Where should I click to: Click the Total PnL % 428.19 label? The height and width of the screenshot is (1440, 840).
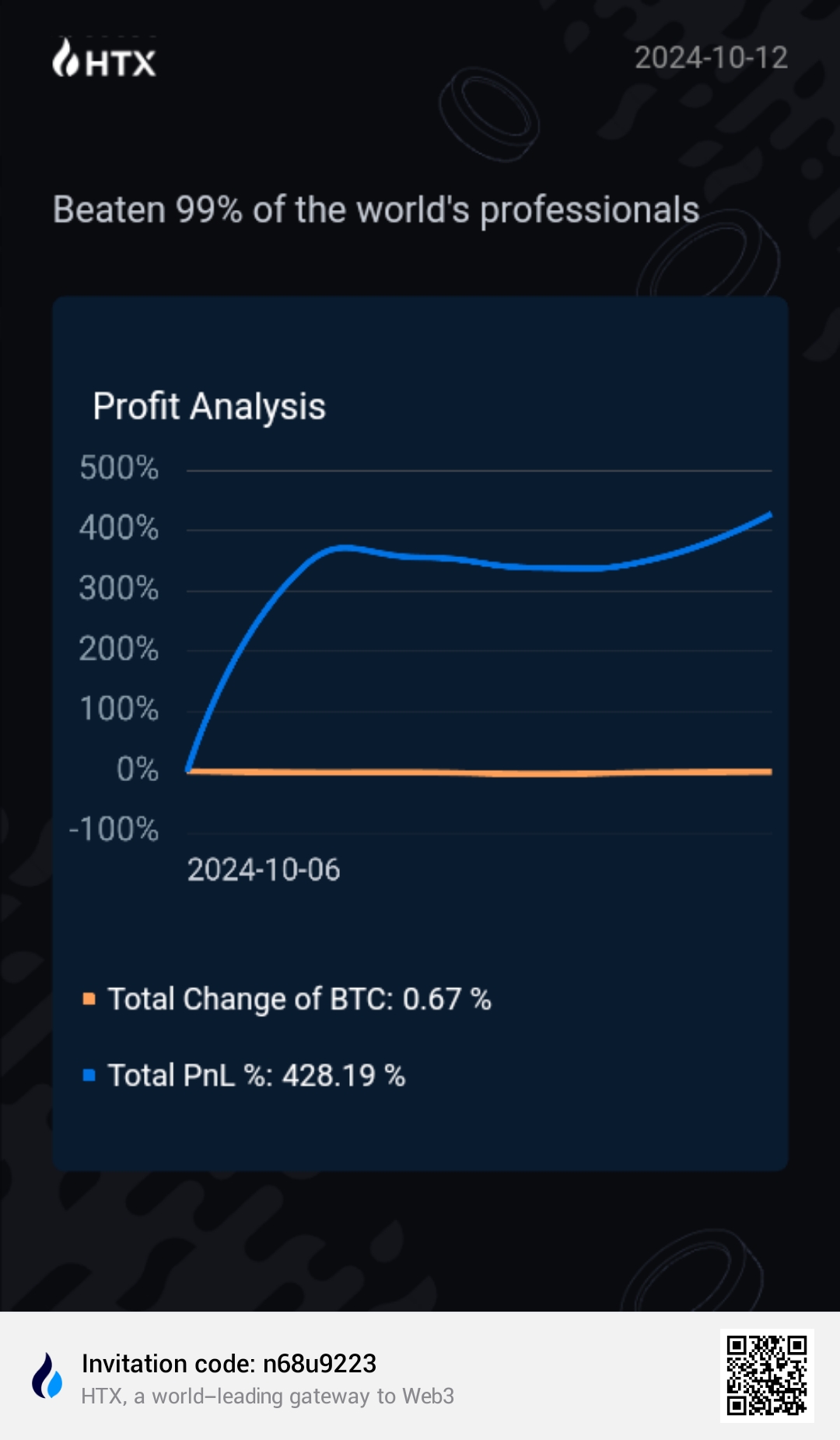point(257,1076)
